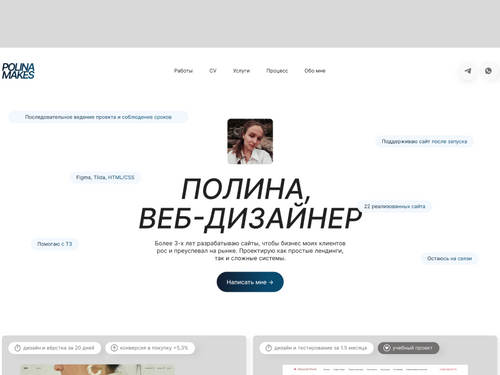Click the timer icon beside «дизайн и тестирование»
This screenshot has height=375, width=500.
point(268,348)
